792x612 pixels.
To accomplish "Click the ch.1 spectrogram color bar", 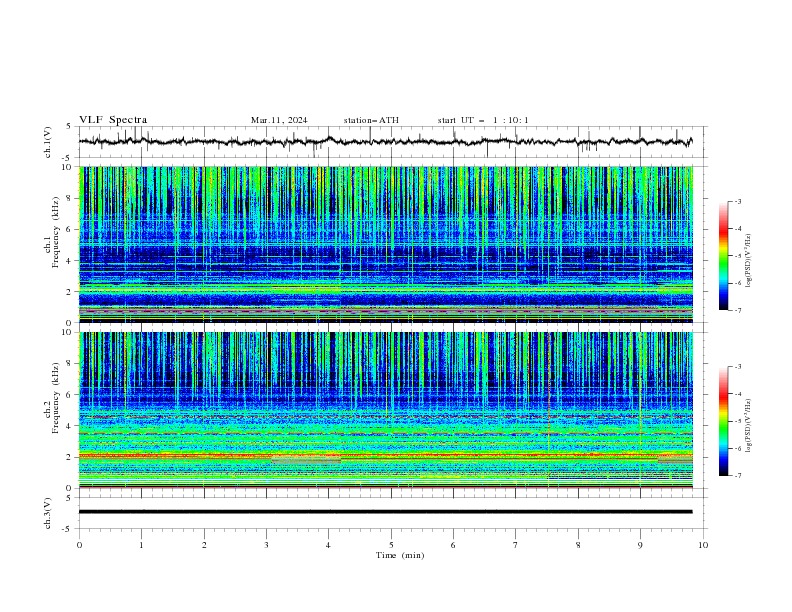I will click(723, 256).
